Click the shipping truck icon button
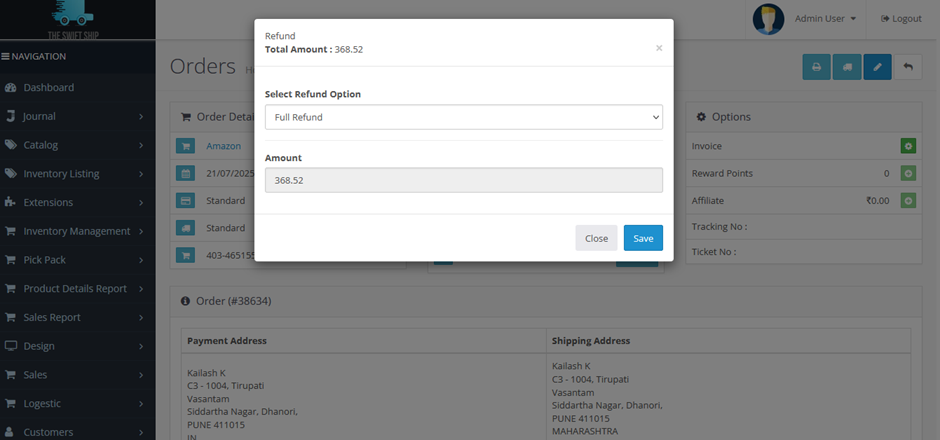 tap(847, 67)
